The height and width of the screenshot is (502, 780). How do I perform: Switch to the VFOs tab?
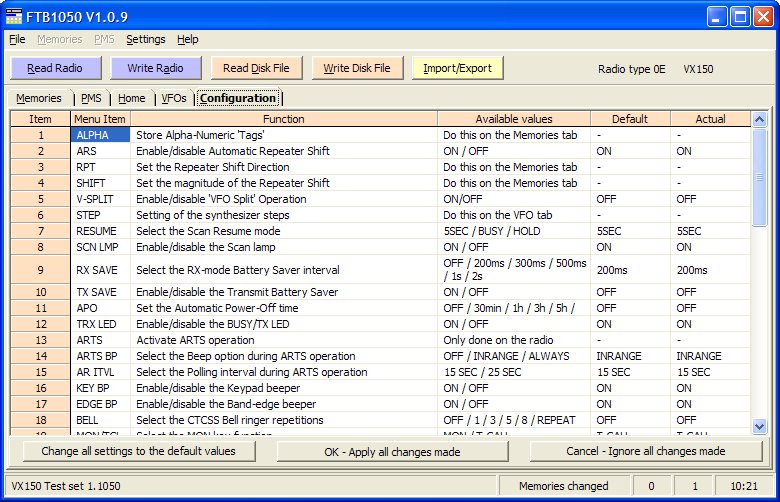coord(172,98)
